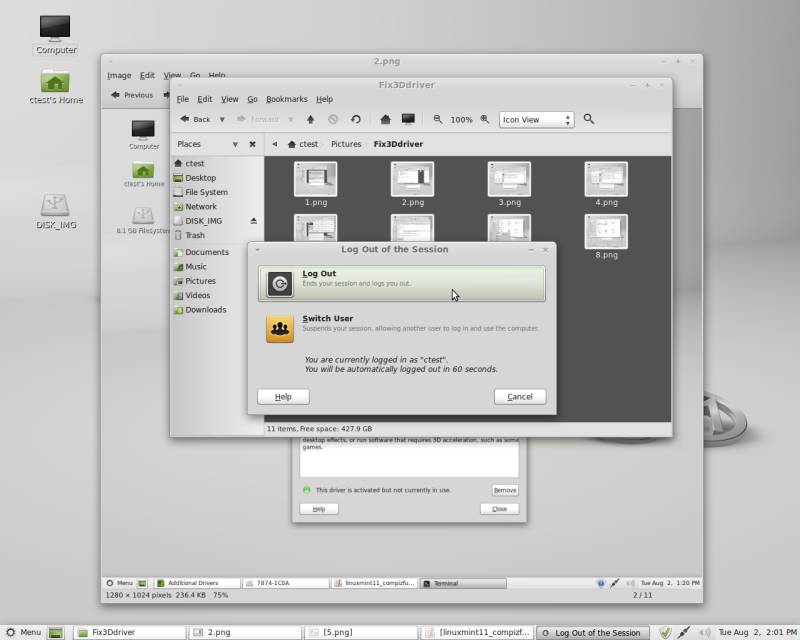The height and width of the screenshot is (640, 800).
Task: Open the File menu in Fix3Ddriver
Action: pyautogui.click(x=183, y=99)
